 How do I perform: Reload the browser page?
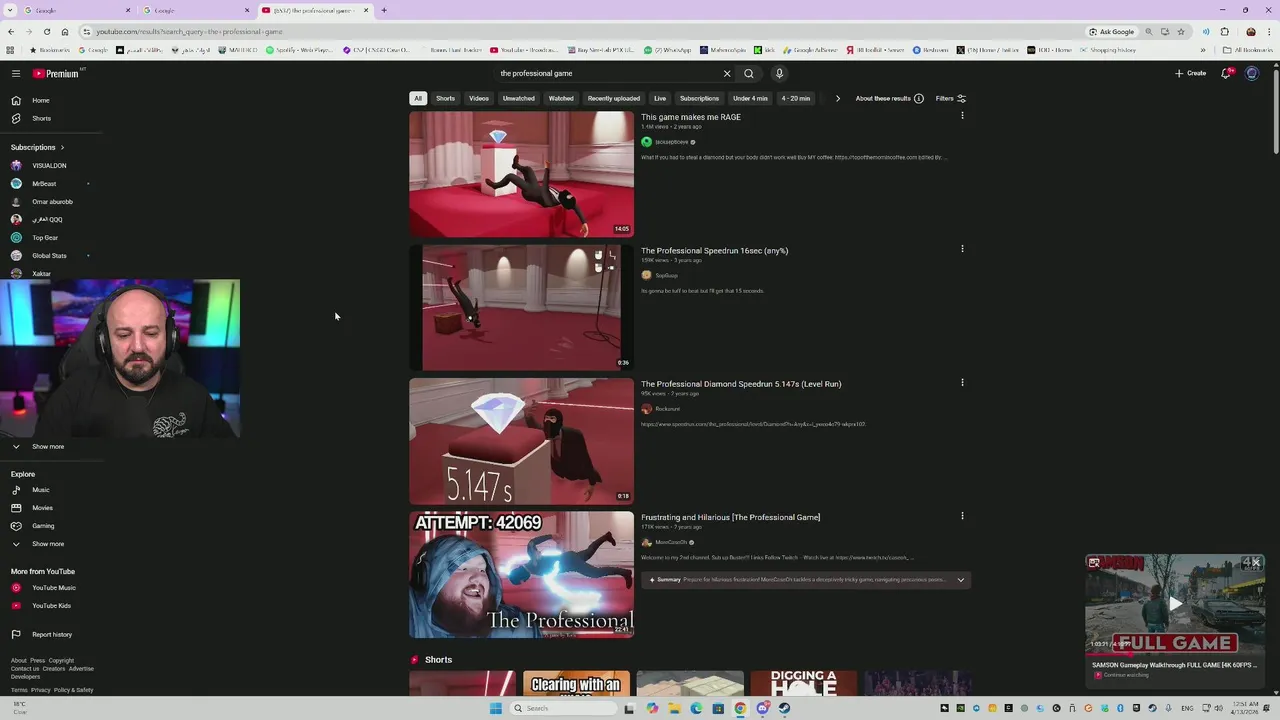[x=46, y=31]
